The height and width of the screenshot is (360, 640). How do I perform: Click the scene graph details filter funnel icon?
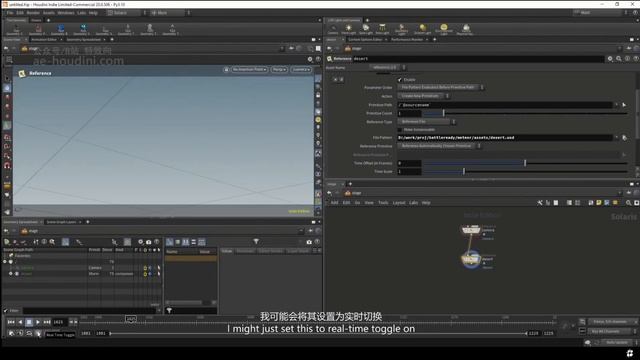256,242
